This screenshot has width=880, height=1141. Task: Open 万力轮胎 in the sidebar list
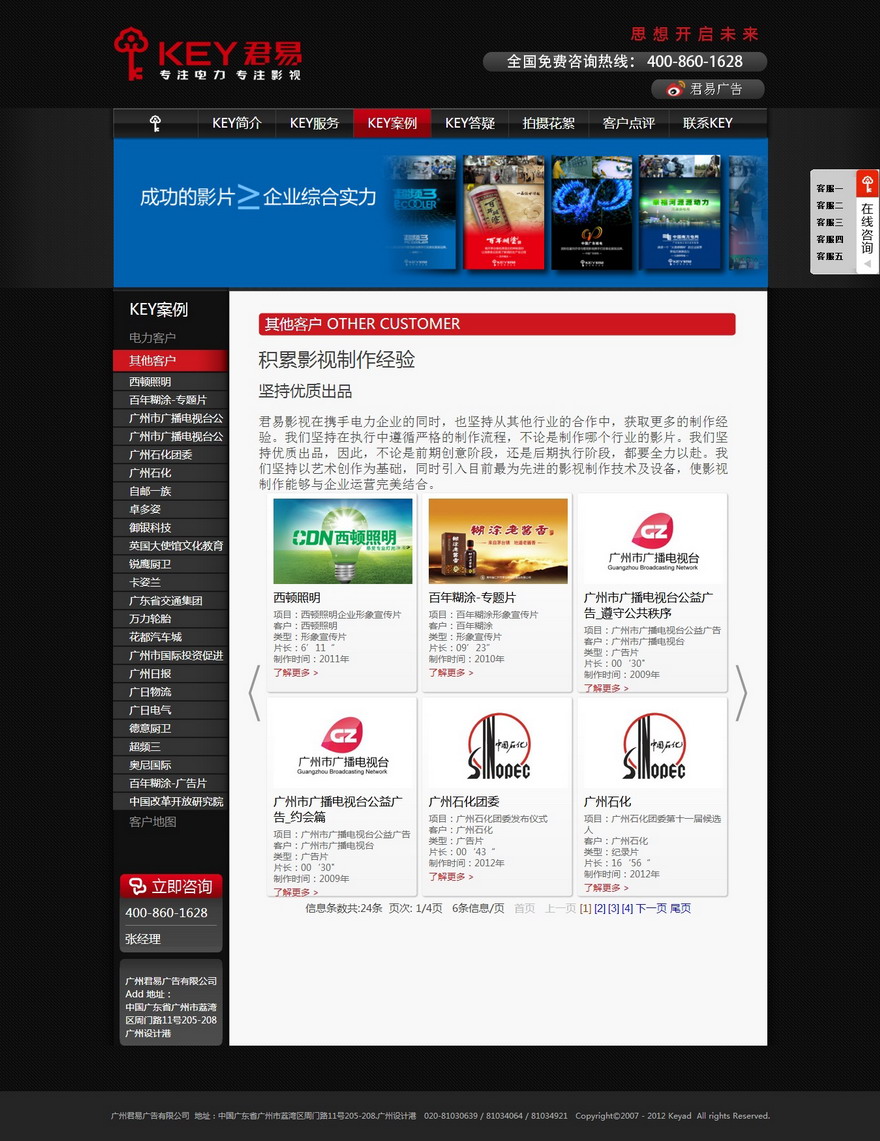[x=170, y=619]
